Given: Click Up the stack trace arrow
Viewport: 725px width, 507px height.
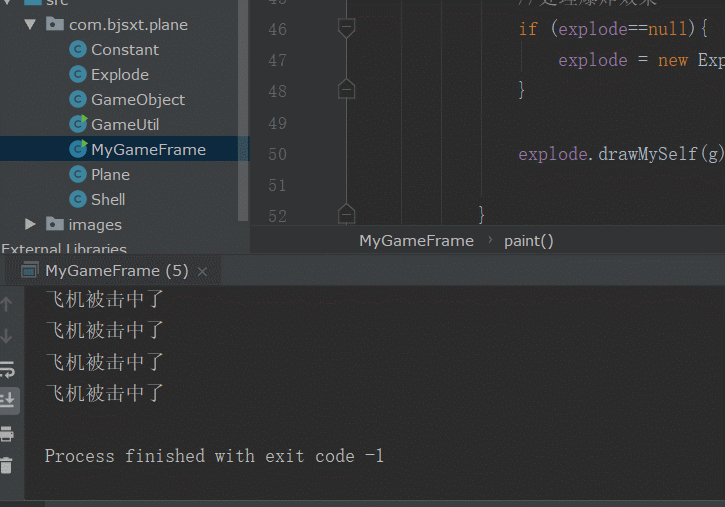Looking at the screenshot, I should [x=6, y=304].
